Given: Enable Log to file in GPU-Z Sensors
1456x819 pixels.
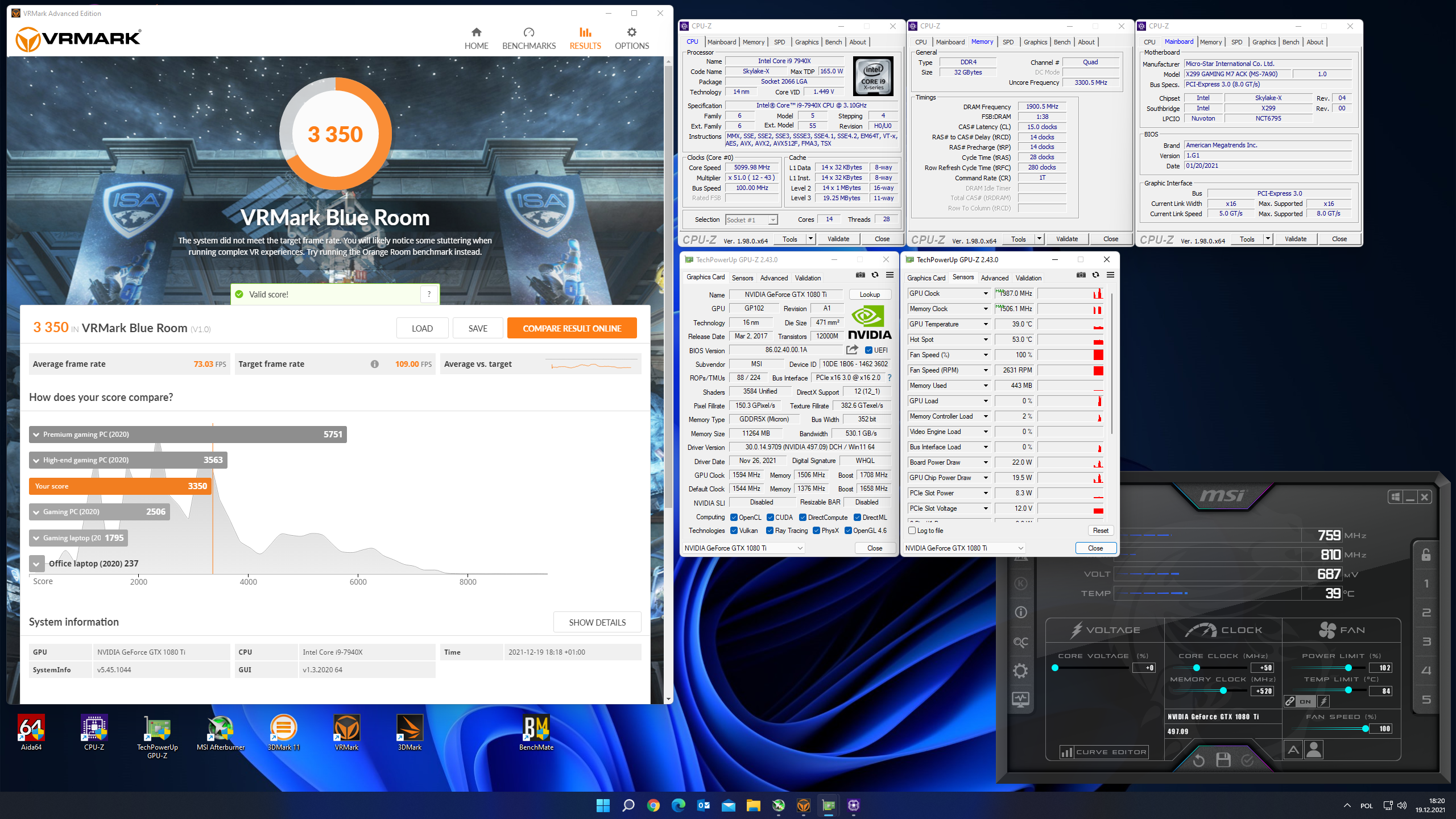Looking at the screenshot, I should point(912,531).
